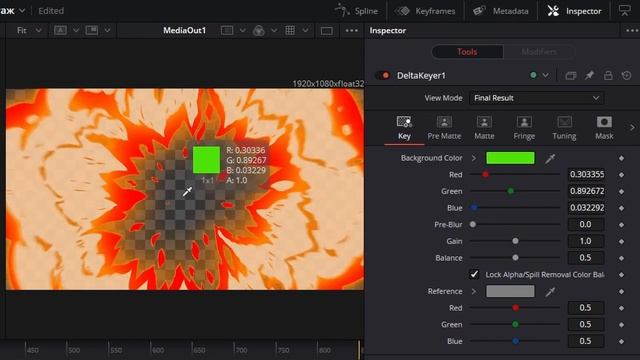This screenshot has height=360, width=640.
Task: Toggle the Inspector panel button
Action: pyautogui.click(x=574, y=11)
